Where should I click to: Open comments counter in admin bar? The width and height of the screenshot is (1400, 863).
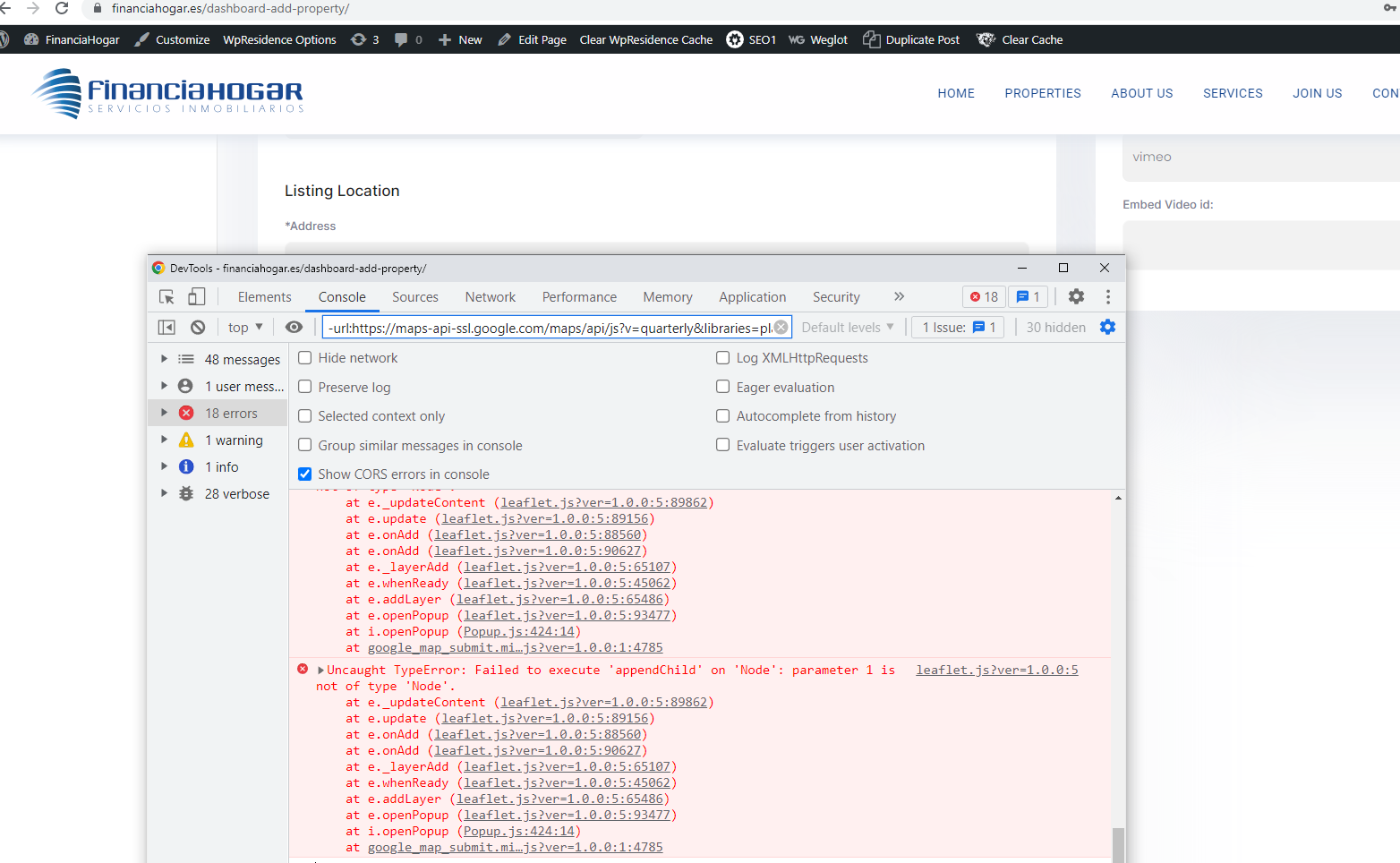coord(408,39)
